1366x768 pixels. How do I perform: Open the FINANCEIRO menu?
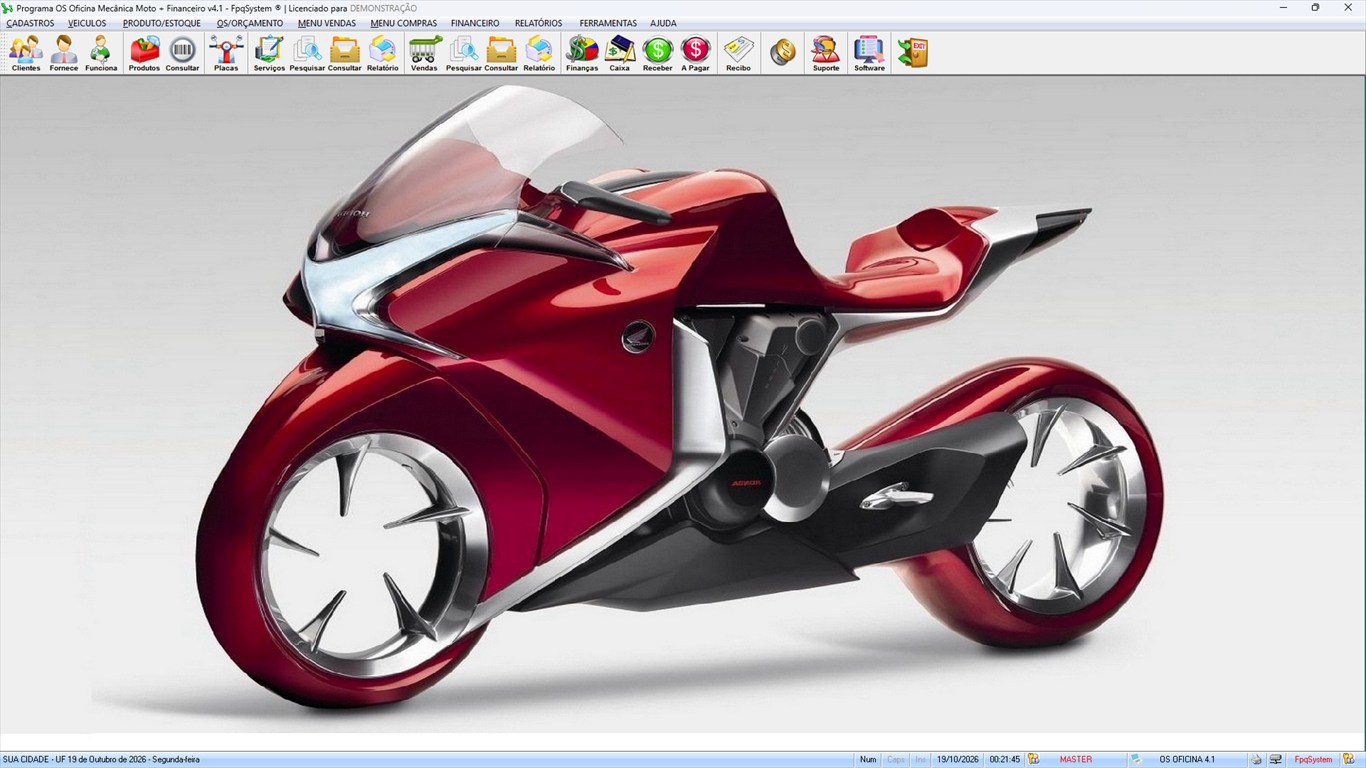[x=475, y=23]
